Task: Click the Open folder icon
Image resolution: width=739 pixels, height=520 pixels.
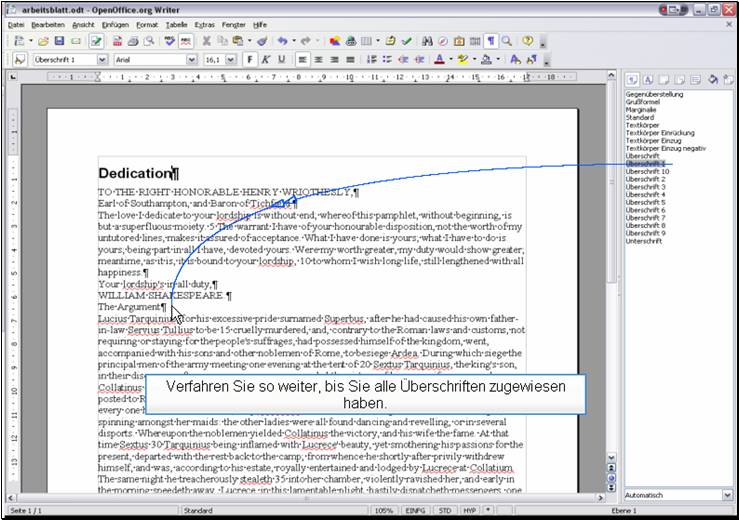Action: coord(44,41)
